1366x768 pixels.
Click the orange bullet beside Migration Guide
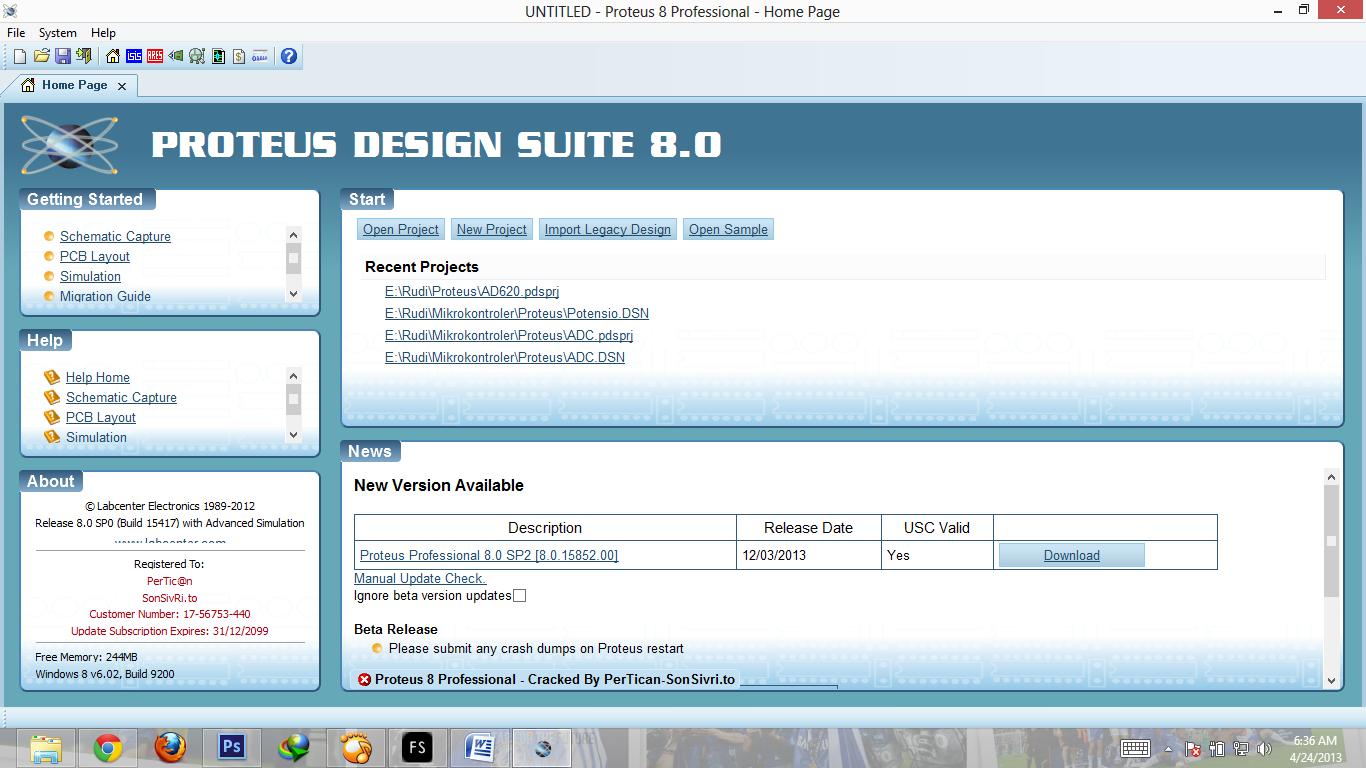48,296
